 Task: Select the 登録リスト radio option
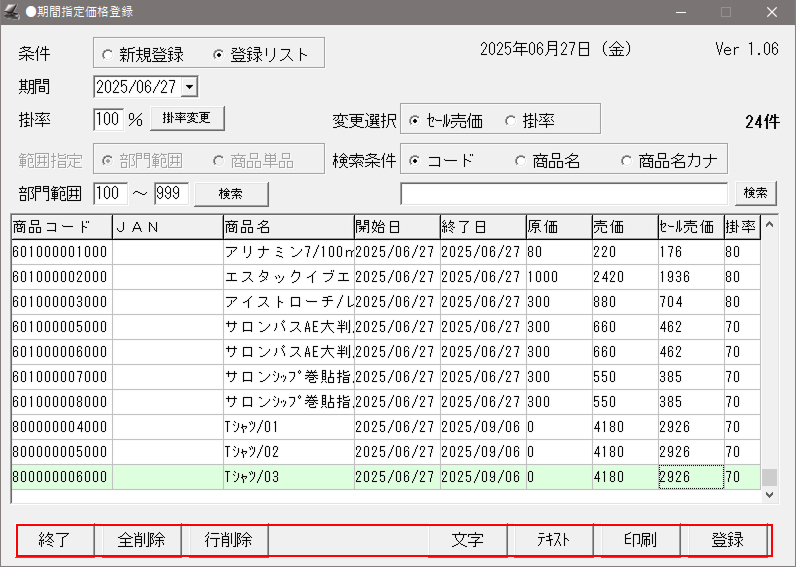pyautogui.click(x=220, y=54)
